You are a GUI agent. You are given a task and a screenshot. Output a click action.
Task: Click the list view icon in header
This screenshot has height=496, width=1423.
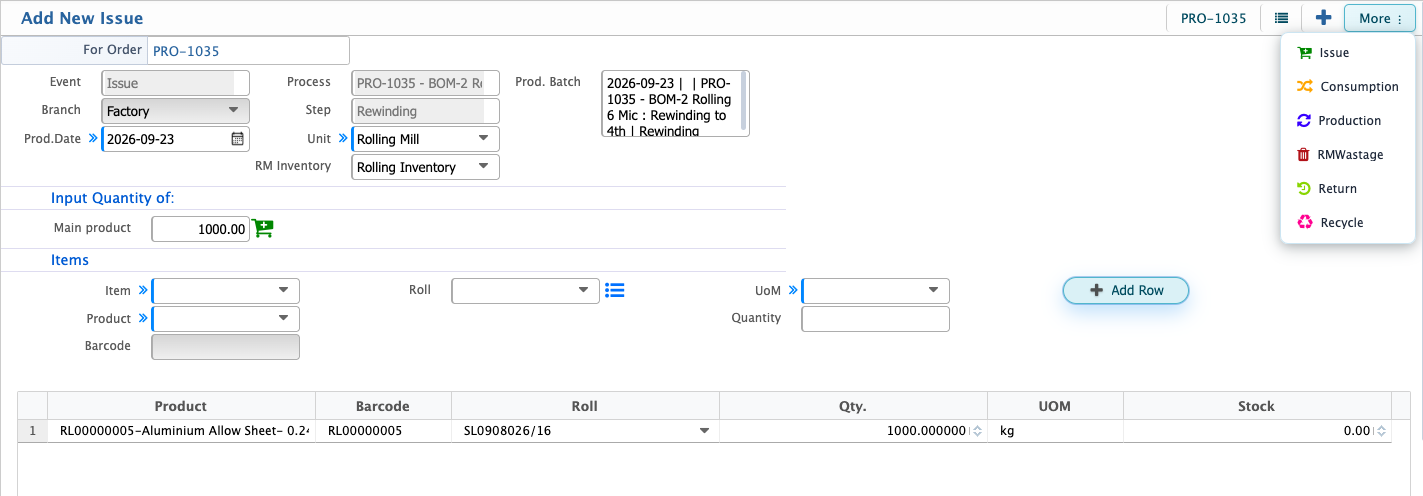tap(1281, 18)
